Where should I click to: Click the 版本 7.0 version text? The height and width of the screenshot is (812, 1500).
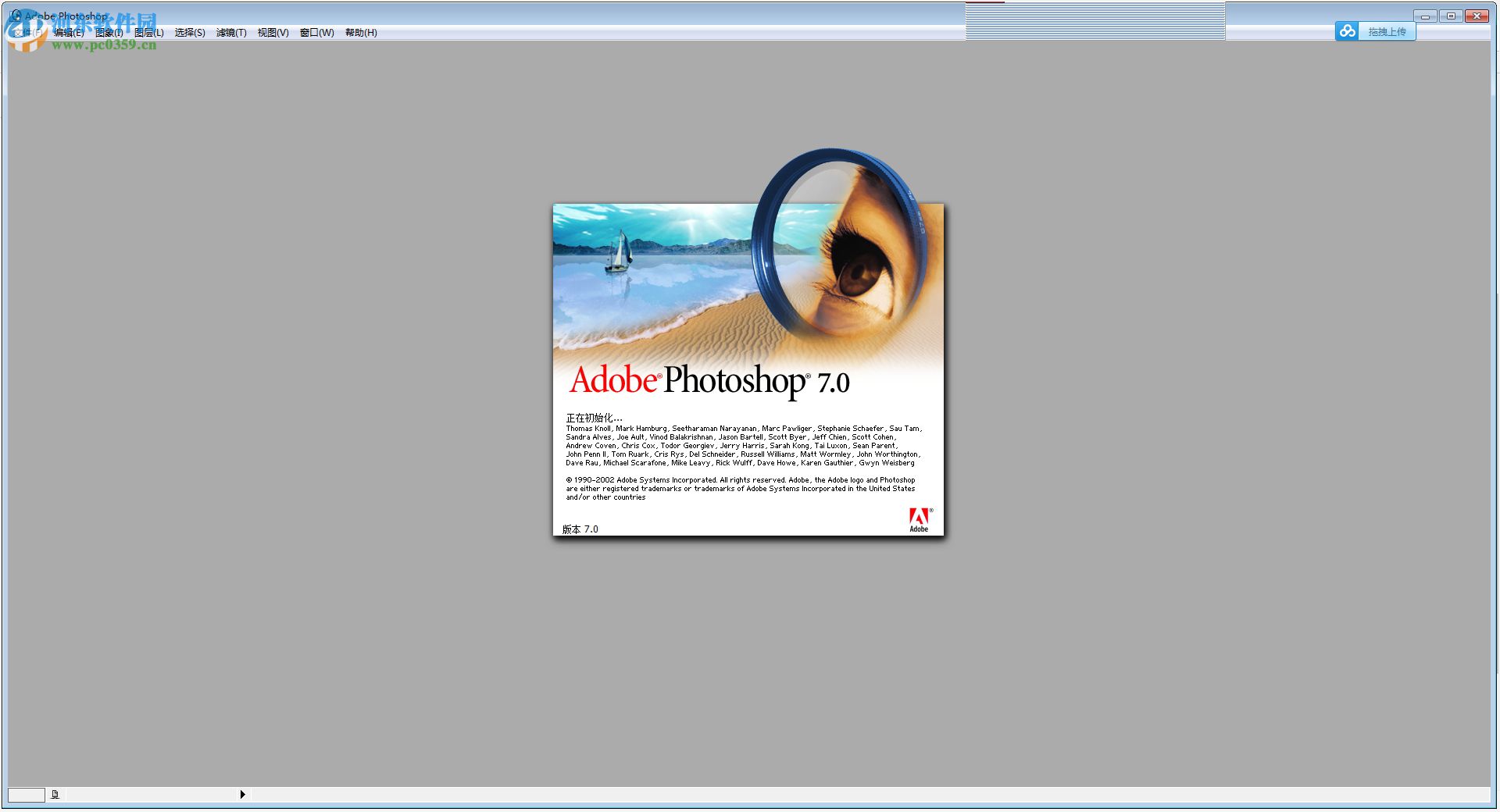click(x=580, y=529)
